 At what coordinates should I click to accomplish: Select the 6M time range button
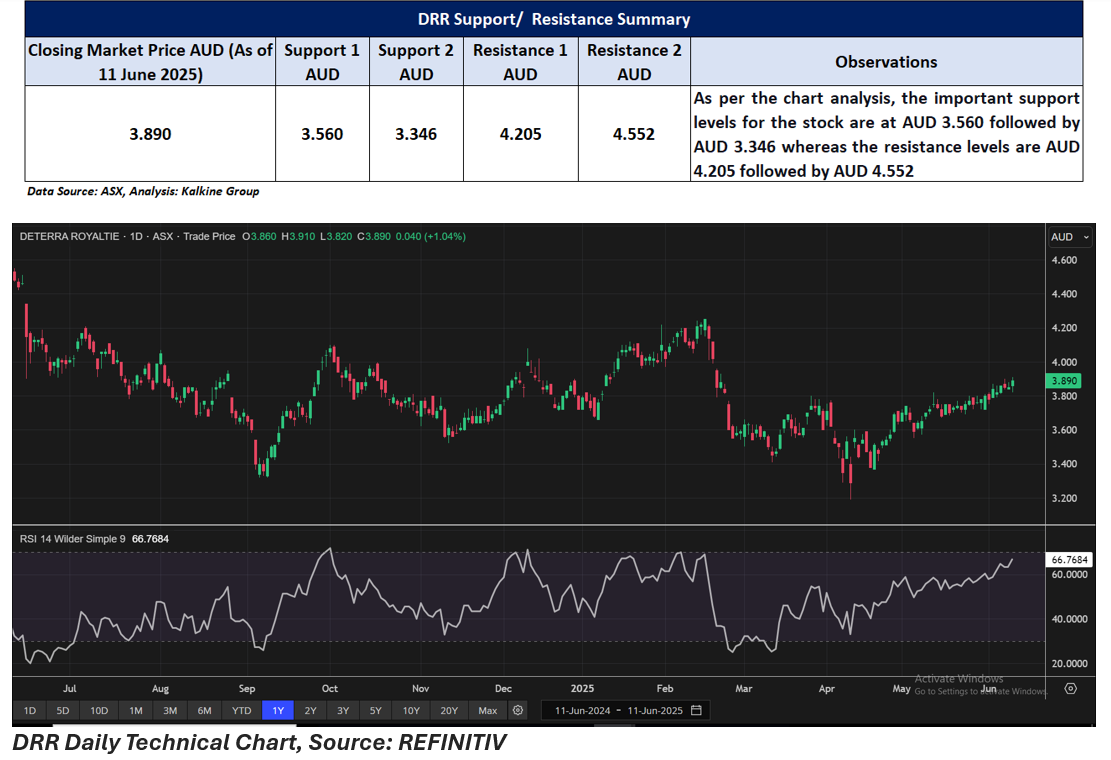click(205, 710)
